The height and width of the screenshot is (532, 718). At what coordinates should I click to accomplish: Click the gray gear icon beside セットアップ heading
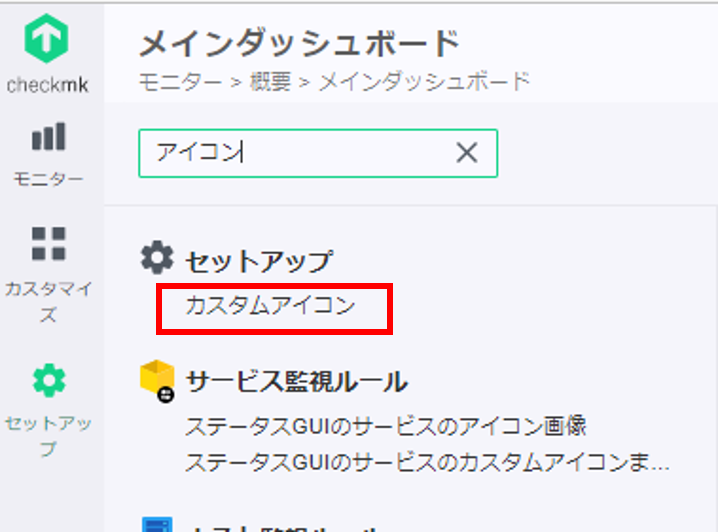click(157, 257)
